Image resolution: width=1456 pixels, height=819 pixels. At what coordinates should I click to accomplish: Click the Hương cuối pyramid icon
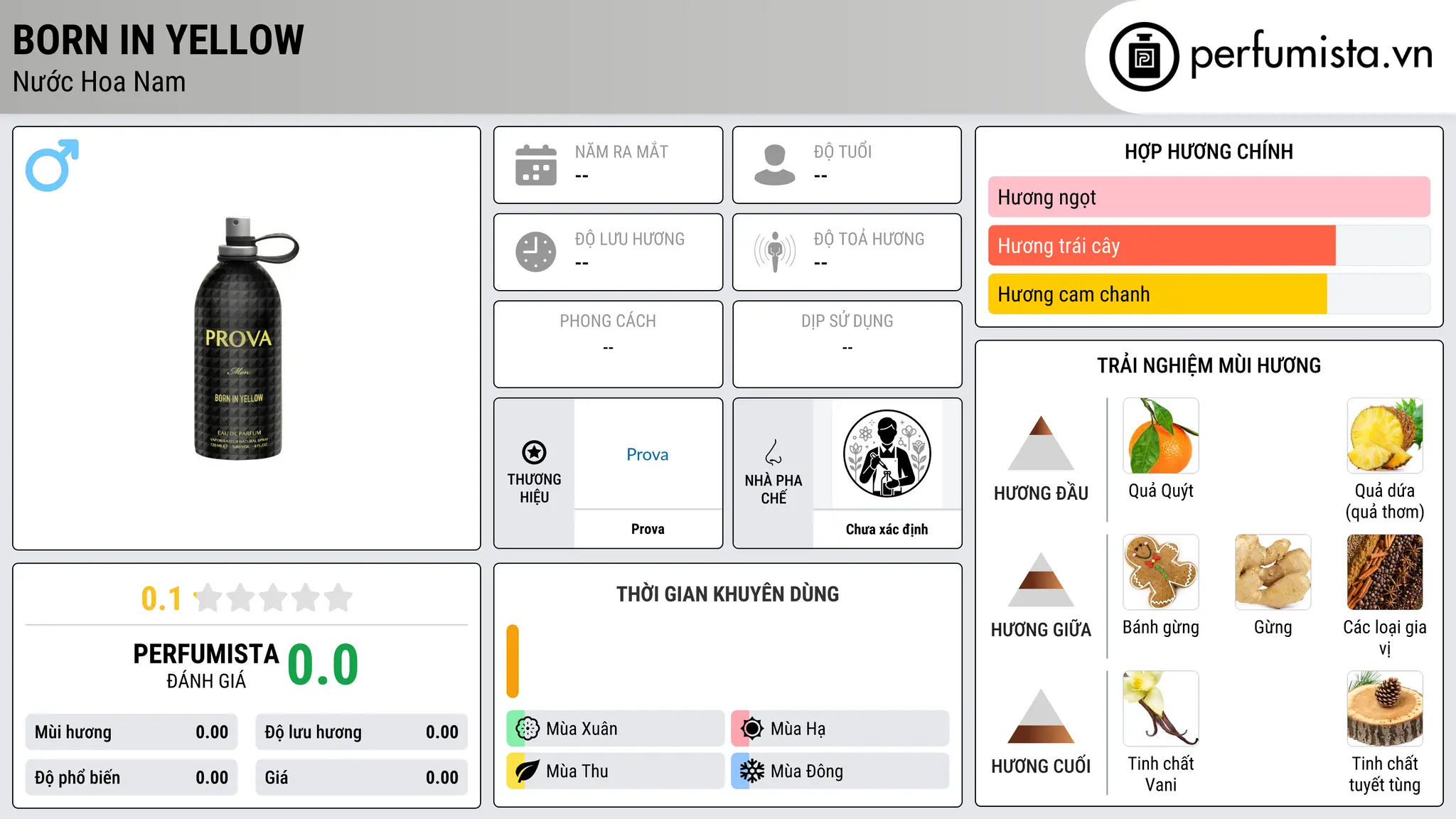(1041, 716)
